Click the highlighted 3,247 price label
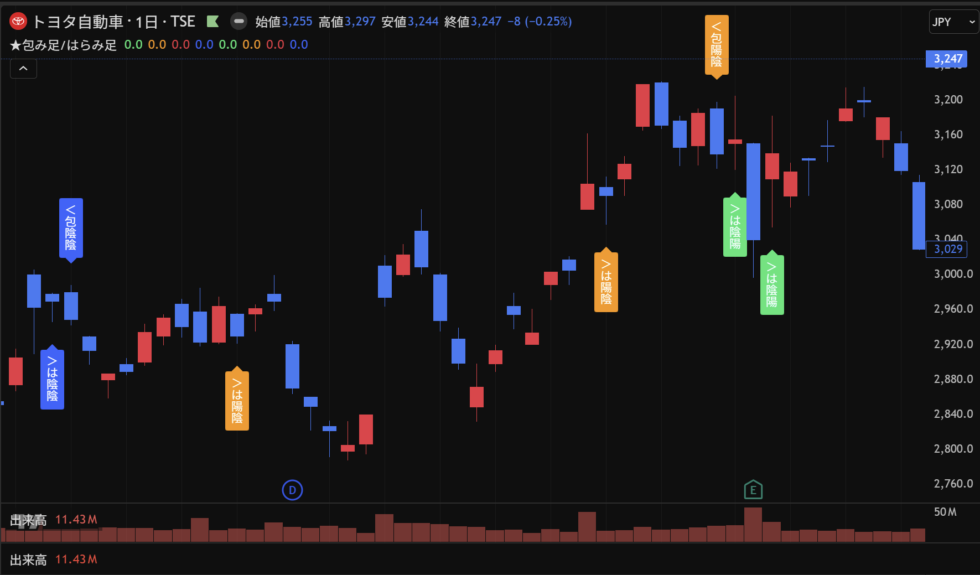Image resolution: width=980 pixels, height=575 pixels. (946, 60)
